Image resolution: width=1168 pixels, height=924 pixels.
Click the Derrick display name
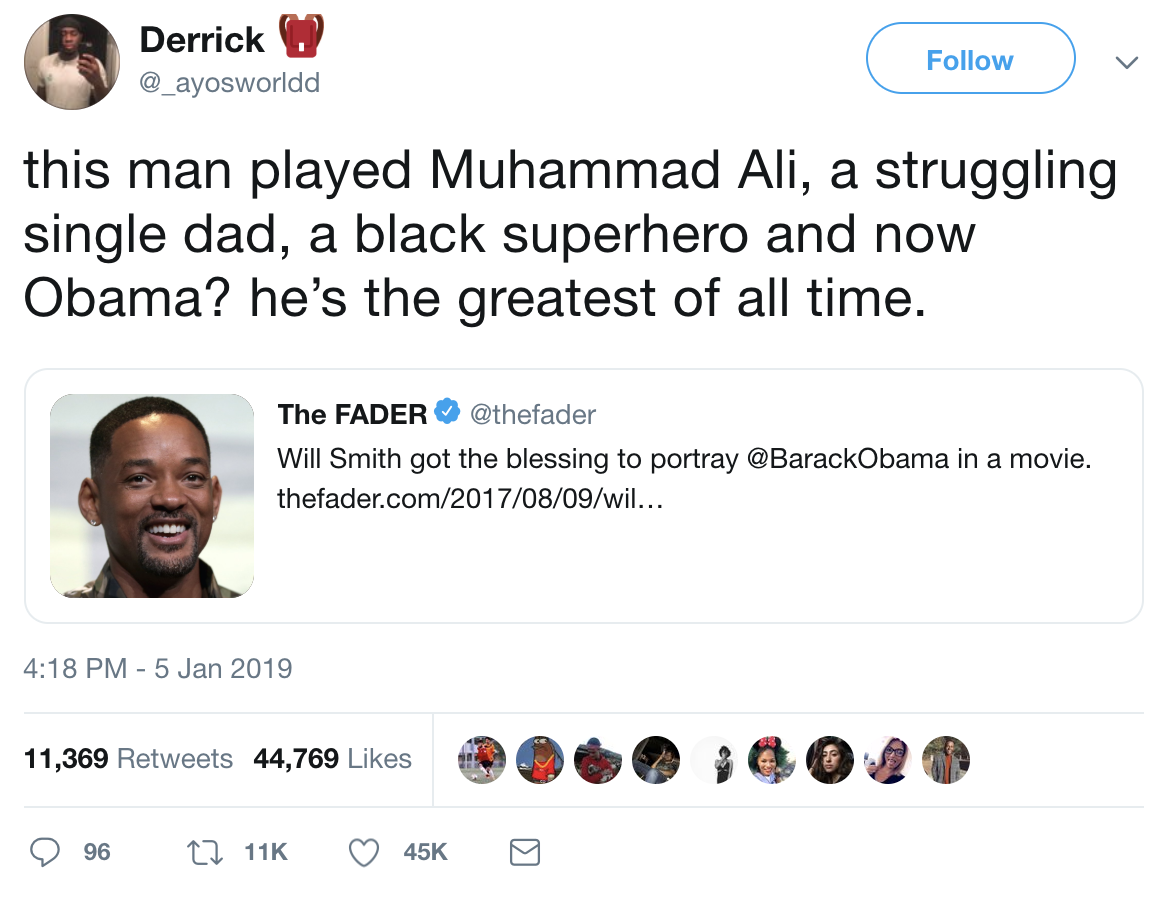click(x=202, y=40)
